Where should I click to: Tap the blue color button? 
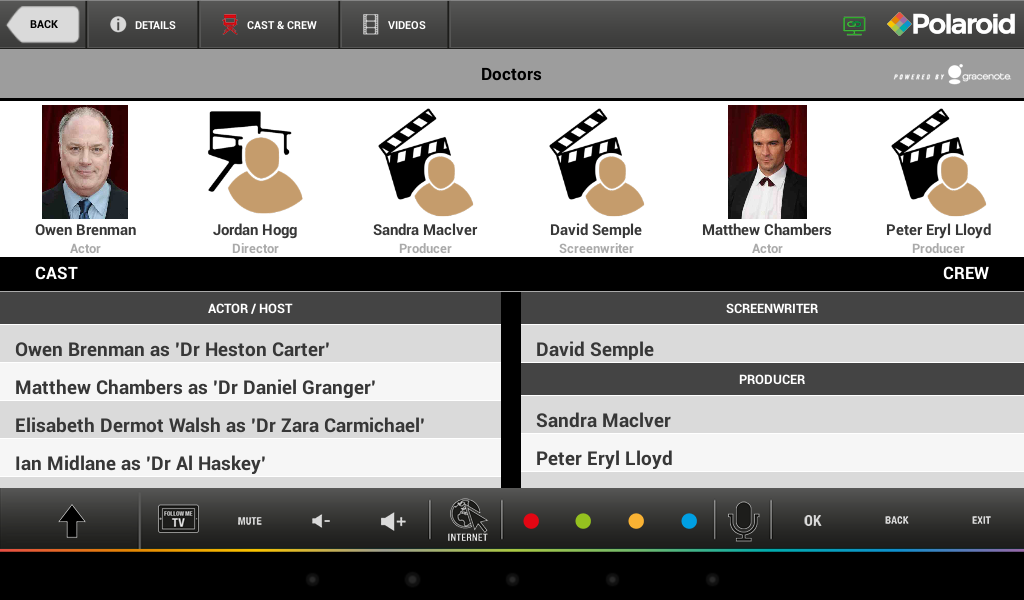[x=689, y=521]
